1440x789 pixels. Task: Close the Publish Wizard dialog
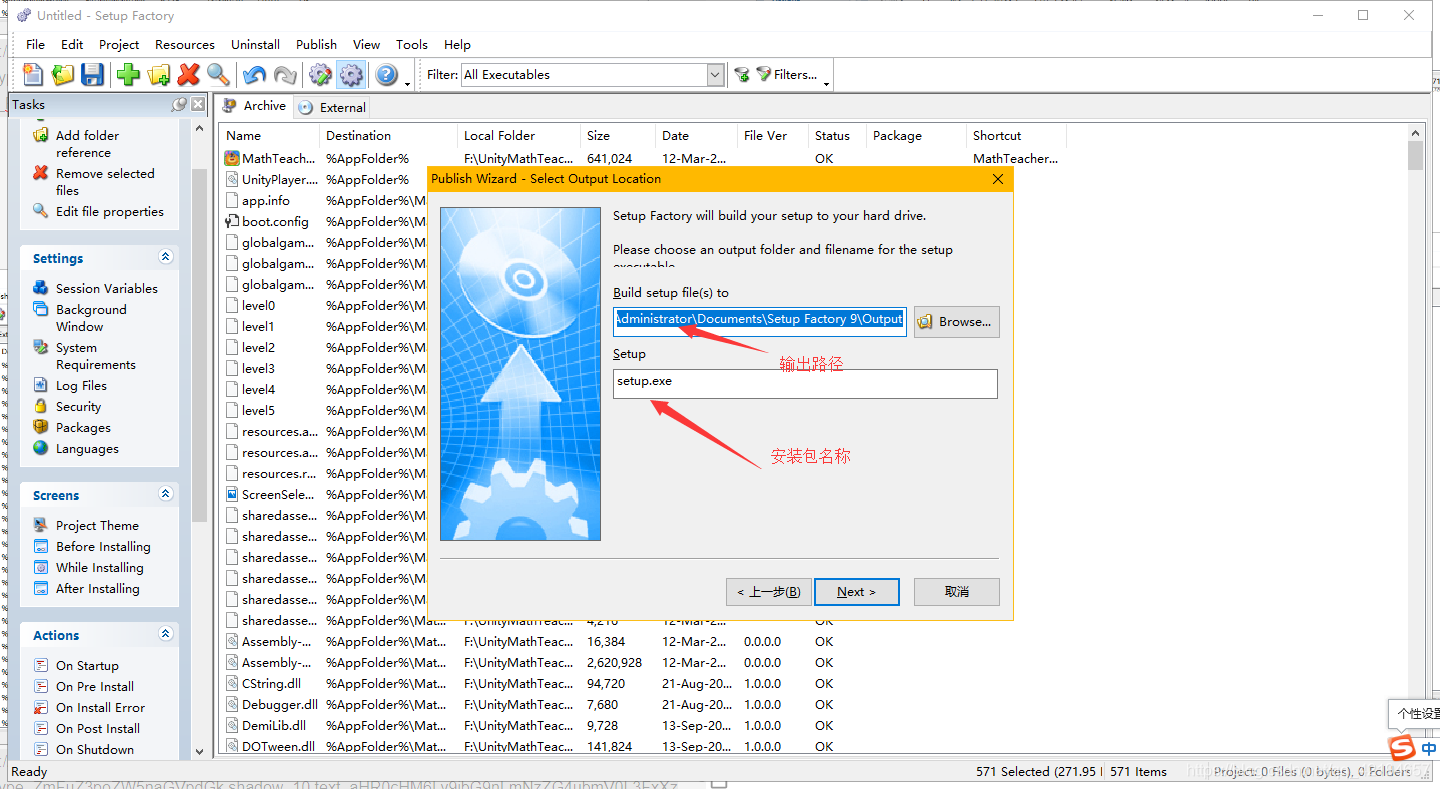(x=997, y=179)
